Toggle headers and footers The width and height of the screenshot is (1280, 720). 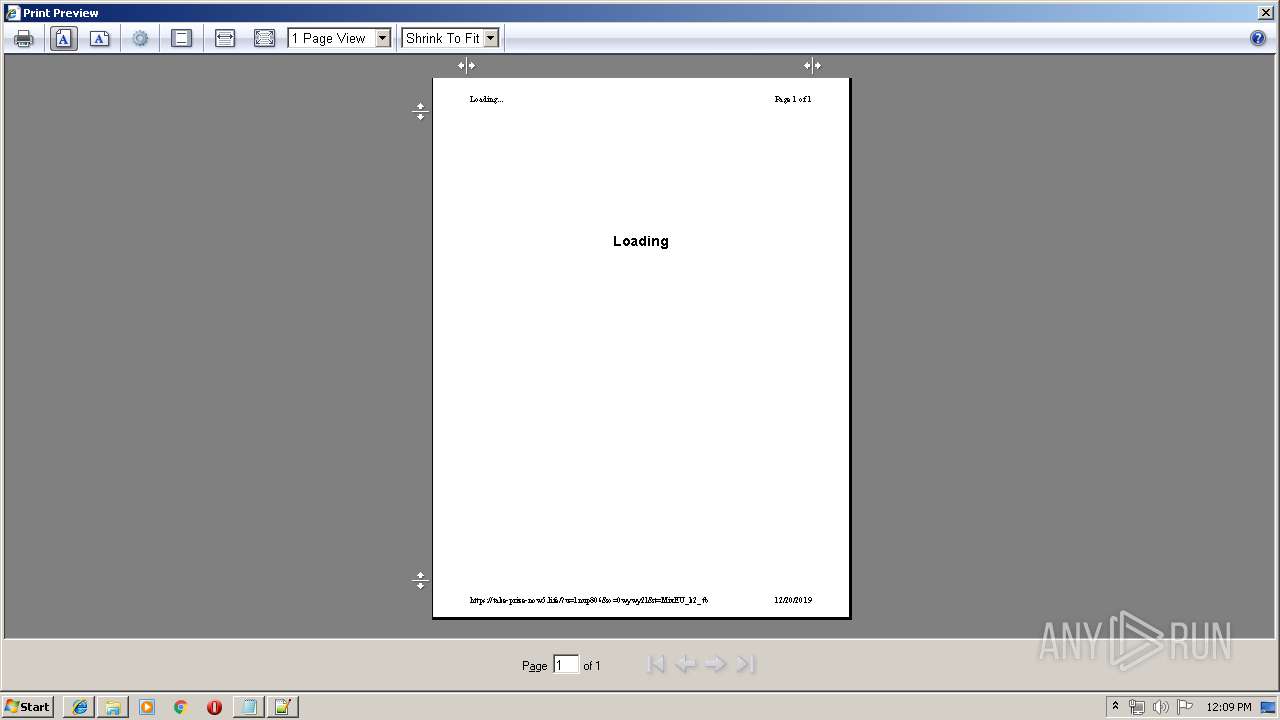(181, 38)
